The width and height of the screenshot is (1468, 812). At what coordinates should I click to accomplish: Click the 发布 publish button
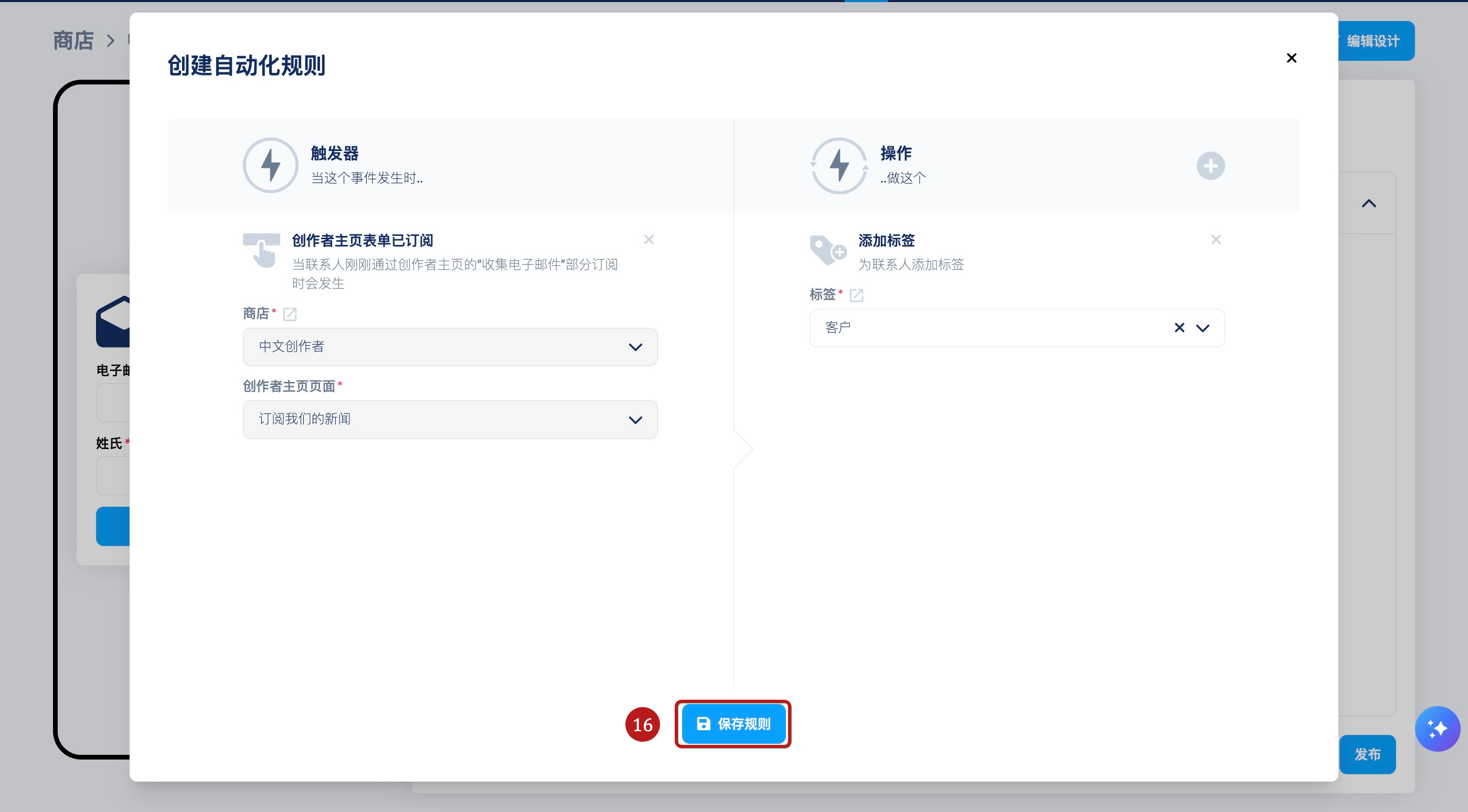point(1367,754)
